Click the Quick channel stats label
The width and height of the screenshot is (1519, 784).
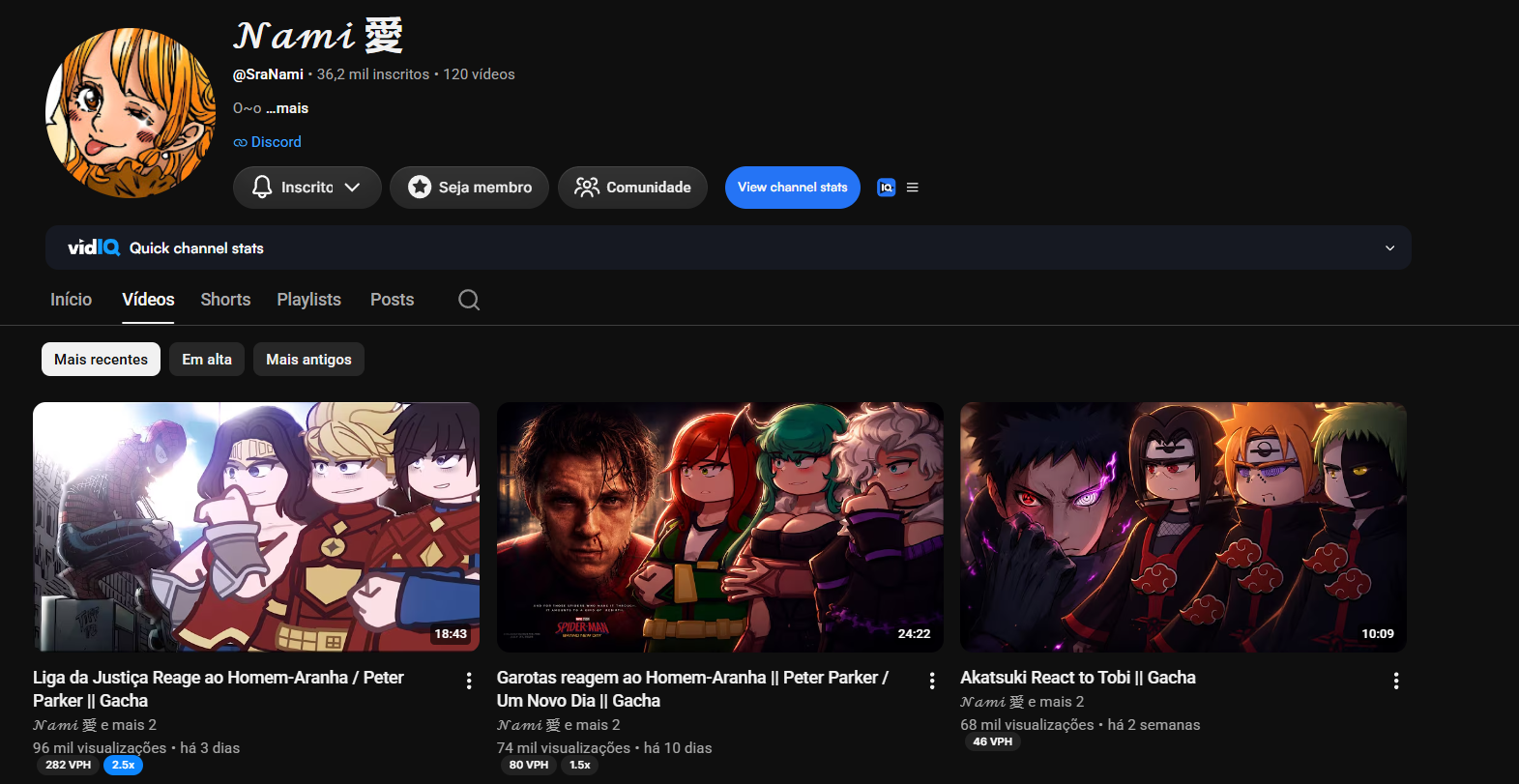196,248
